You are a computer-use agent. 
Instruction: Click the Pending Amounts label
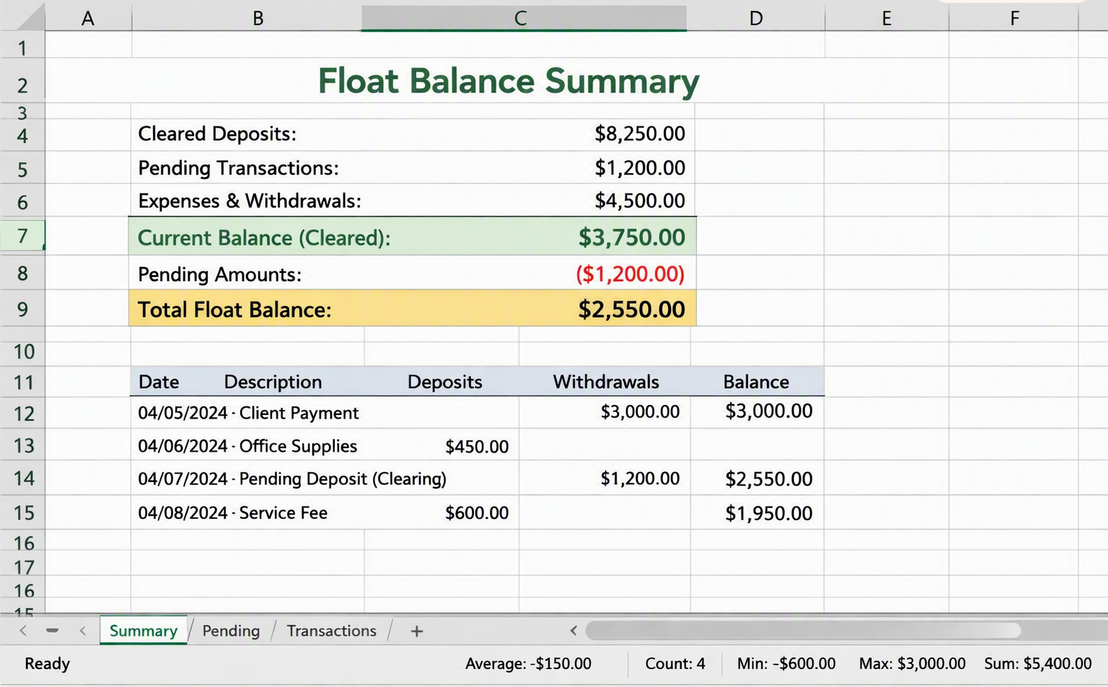(x=220, y=274)
